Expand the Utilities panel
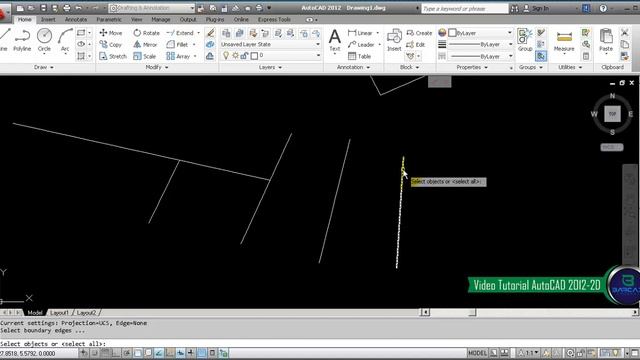The image size is (640, 360). 570,67
